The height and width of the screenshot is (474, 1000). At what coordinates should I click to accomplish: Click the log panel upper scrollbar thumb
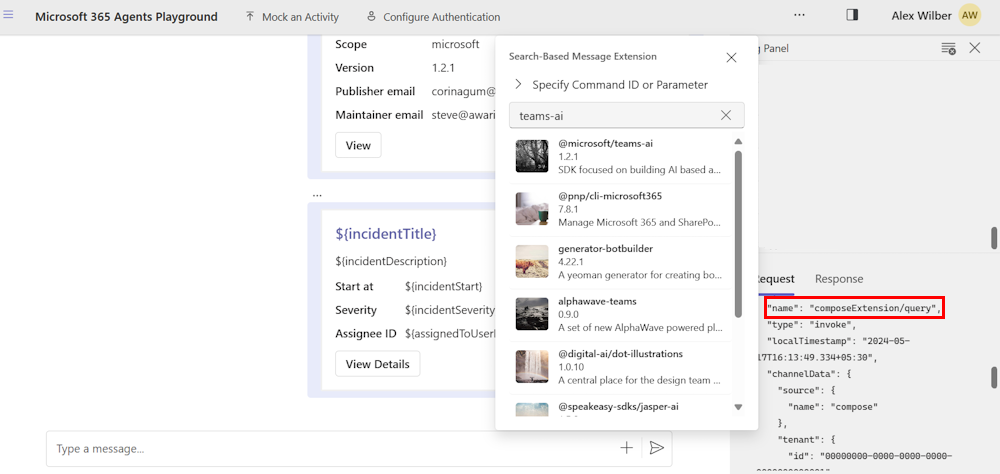(993, 238)
